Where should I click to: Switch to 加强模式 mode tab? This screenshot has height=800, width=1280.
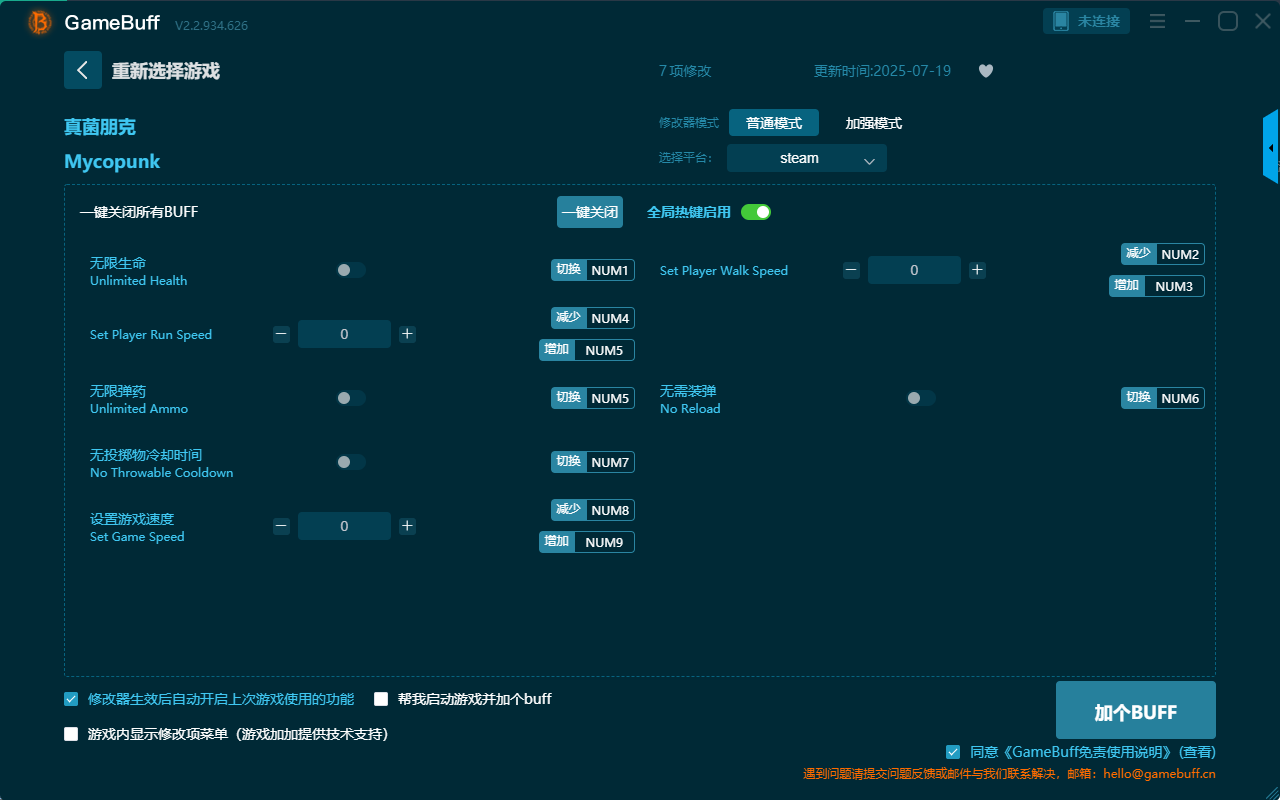tap(874, 123)
